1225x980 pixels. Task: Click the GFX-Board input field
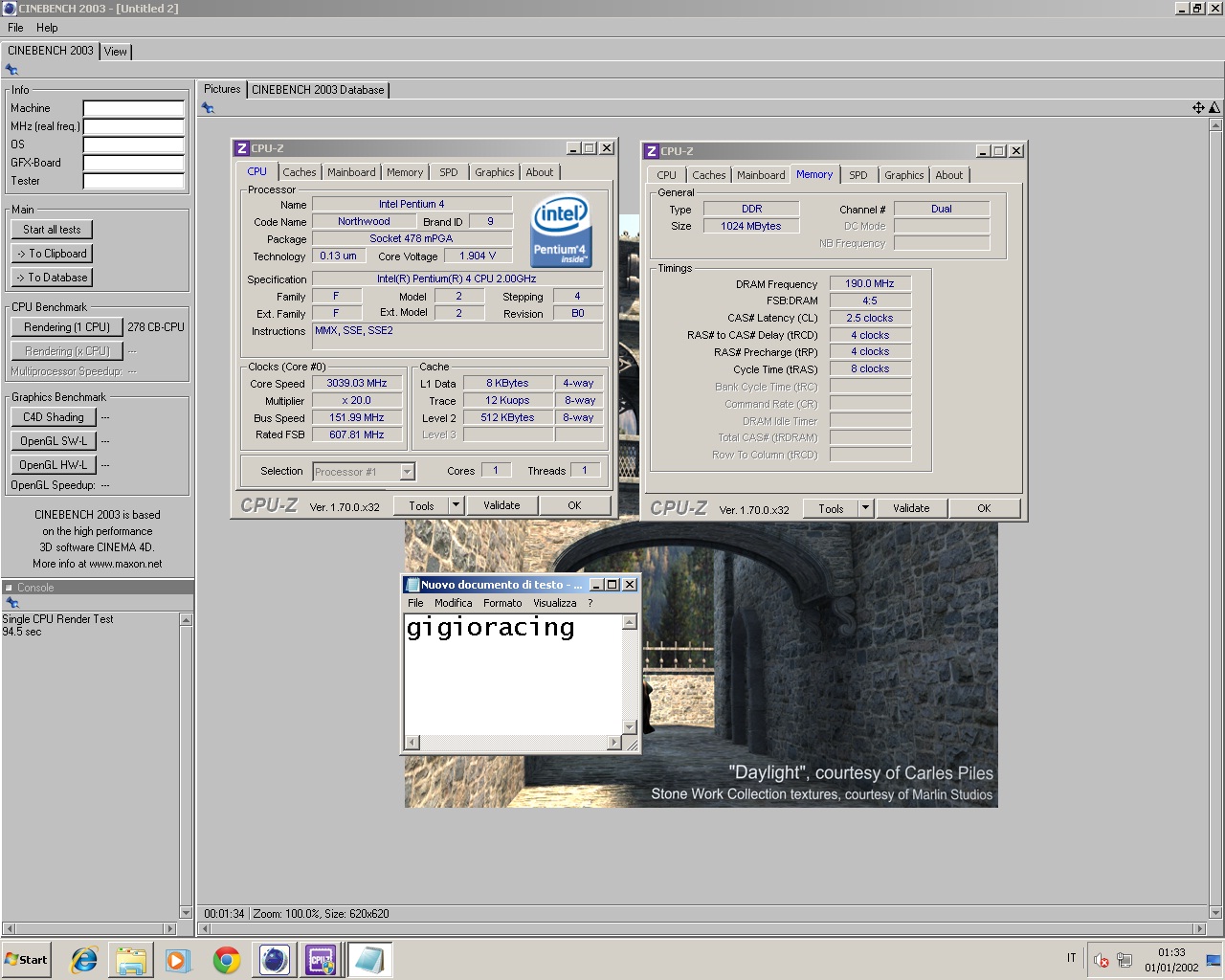click(x=133, y=163)
